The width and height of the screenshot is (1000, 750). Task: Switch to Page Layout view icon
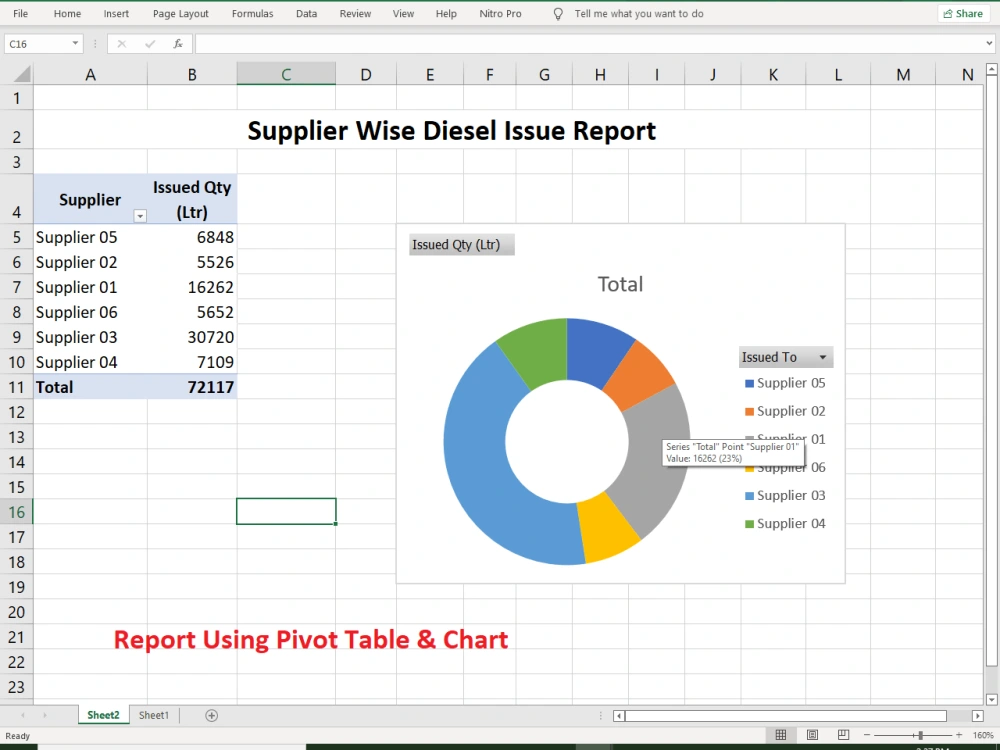(812, 735)
